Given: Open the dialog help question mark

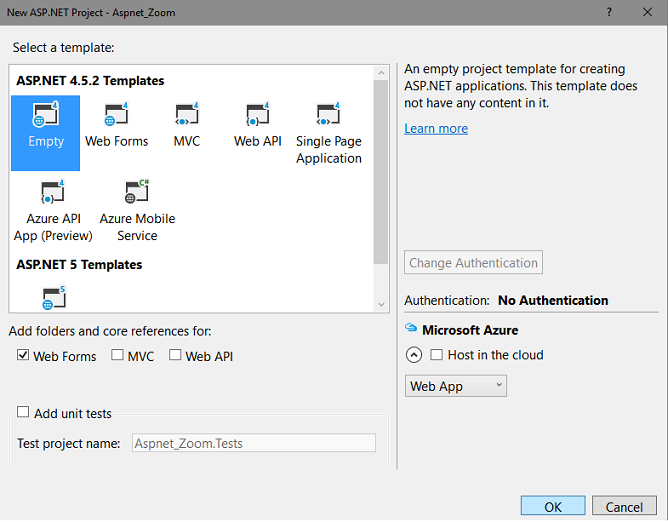Looking at the screenshot, I should coord(609,12).
